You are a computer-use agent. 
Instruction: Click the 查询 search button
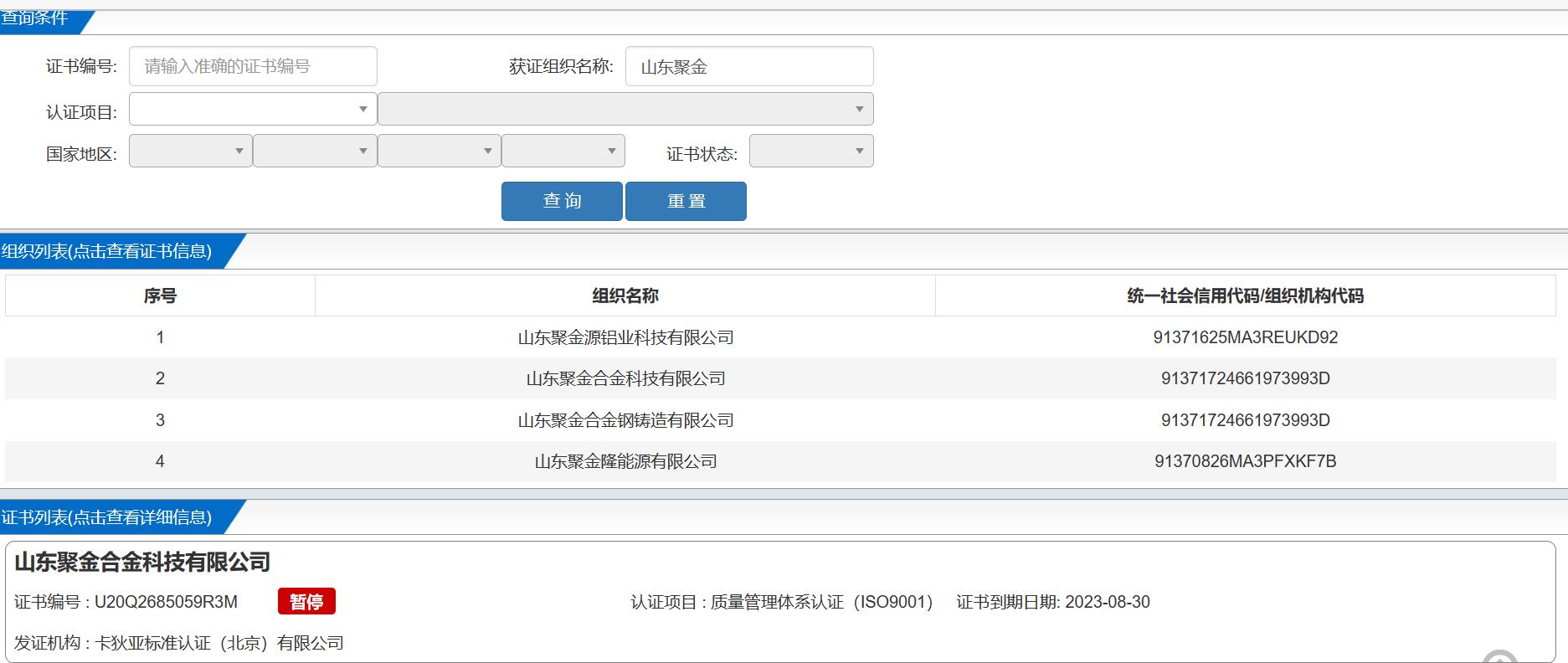tap(562, 201)
